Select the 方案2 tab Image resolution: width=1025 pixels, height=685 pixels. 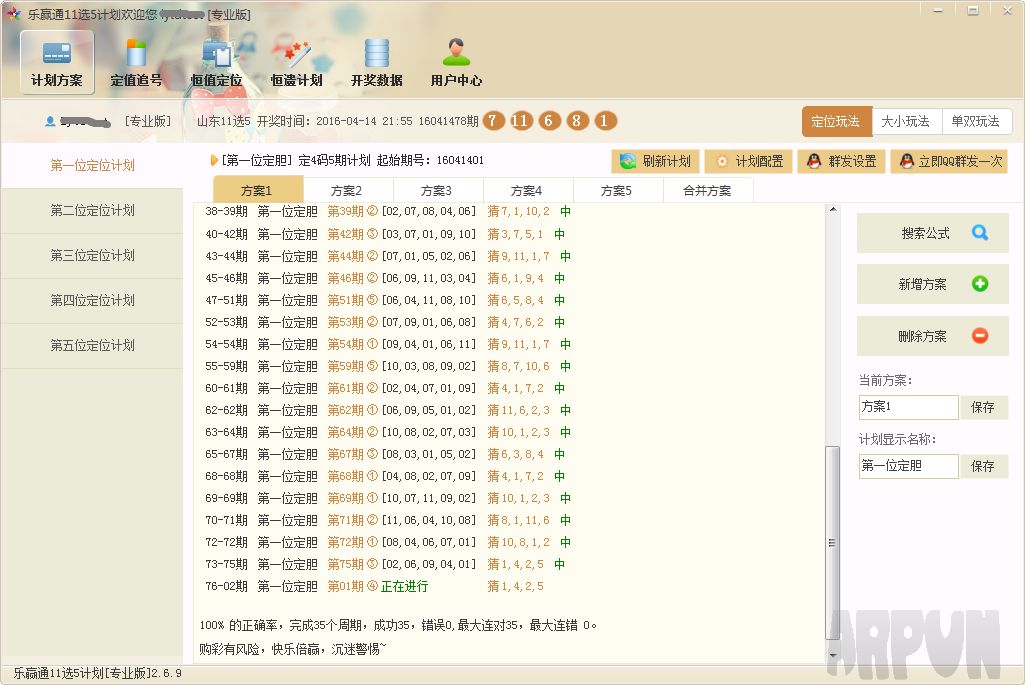tap(347, 190)
